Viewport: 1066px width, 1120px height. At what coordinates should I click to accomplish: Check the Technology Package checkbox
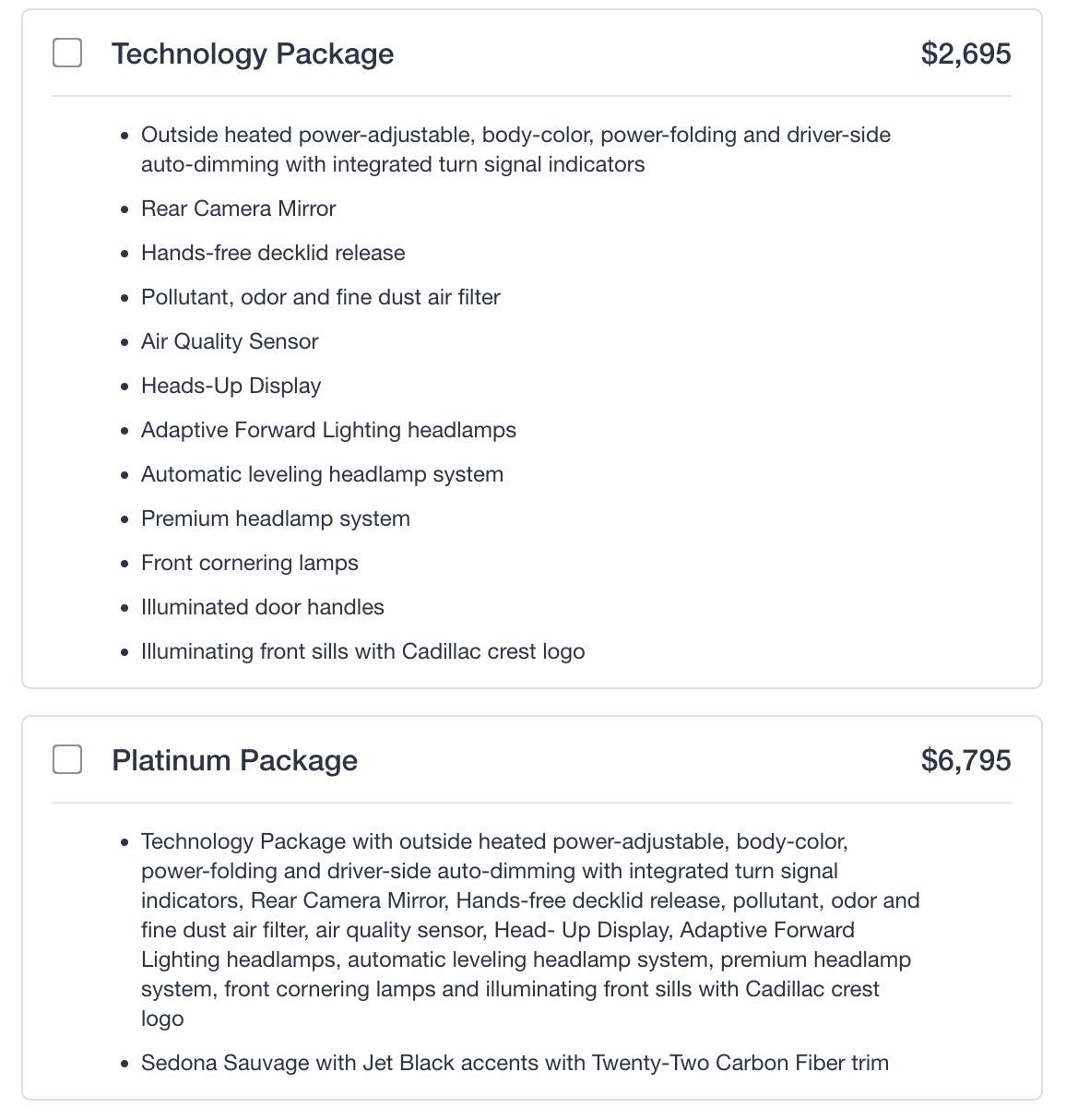[67, 54]
